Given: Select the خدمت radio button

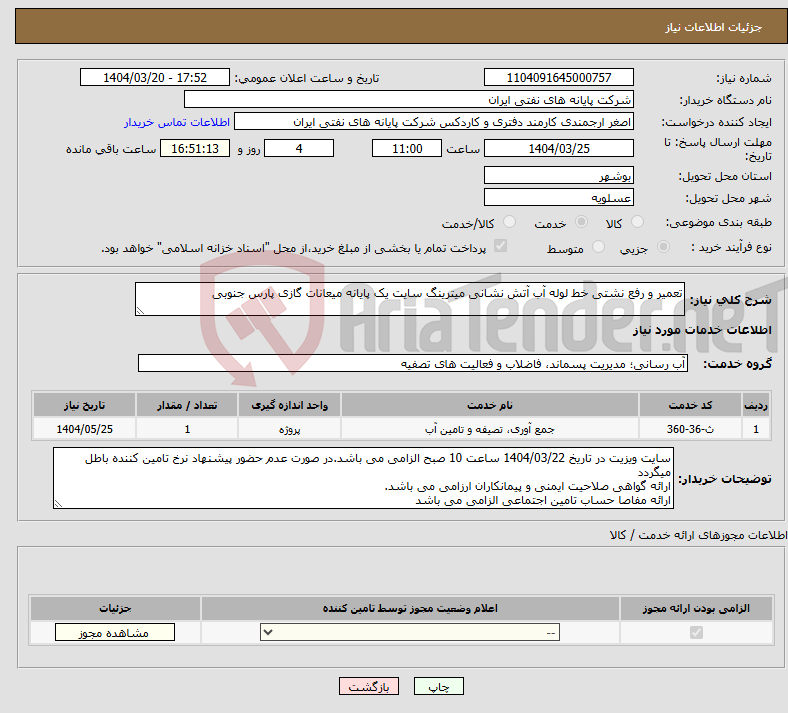Looking at the screenshot, I should coord(581,222).
